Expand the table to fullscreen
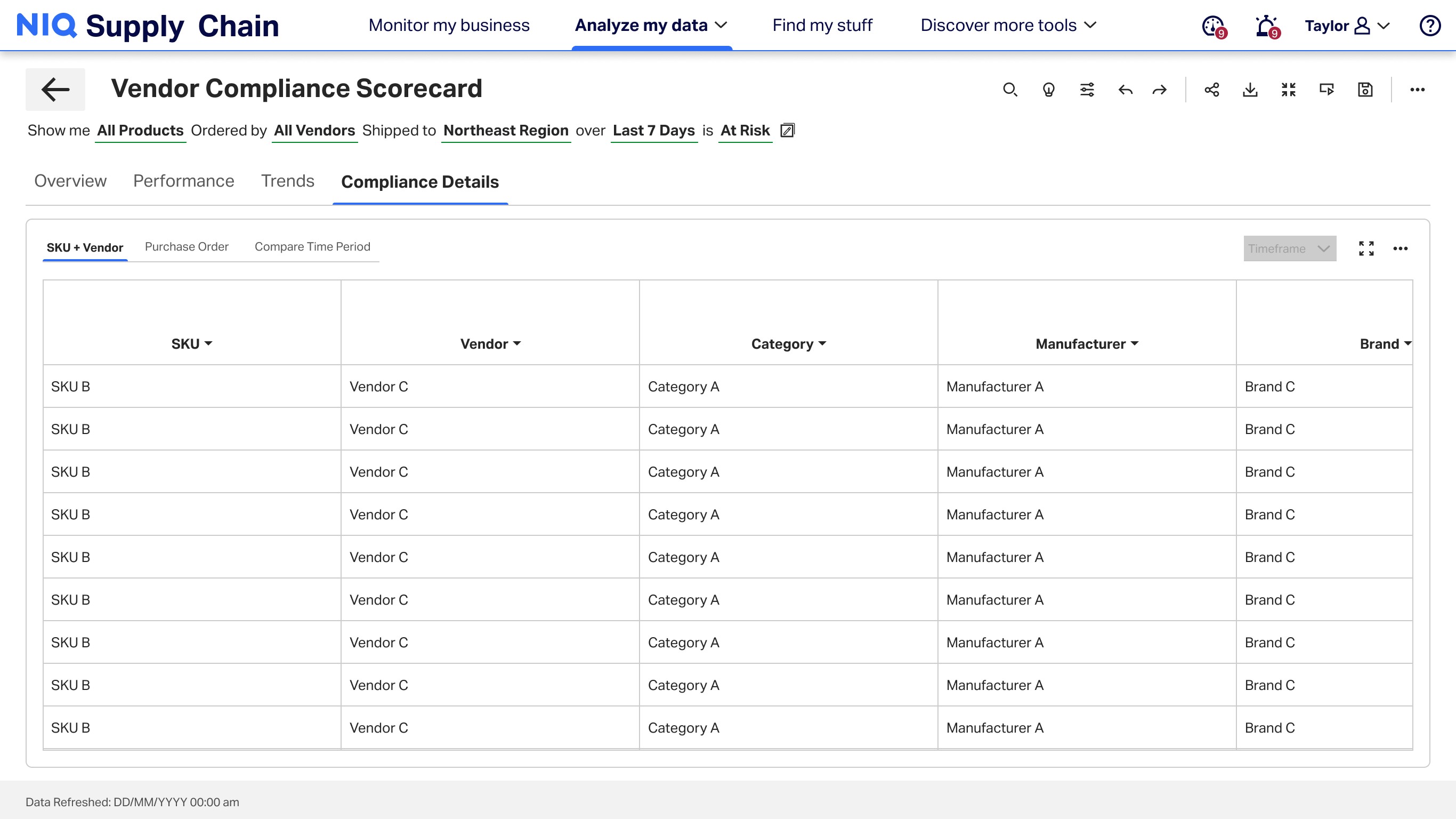1456x819 pixels. [1366, 248]
